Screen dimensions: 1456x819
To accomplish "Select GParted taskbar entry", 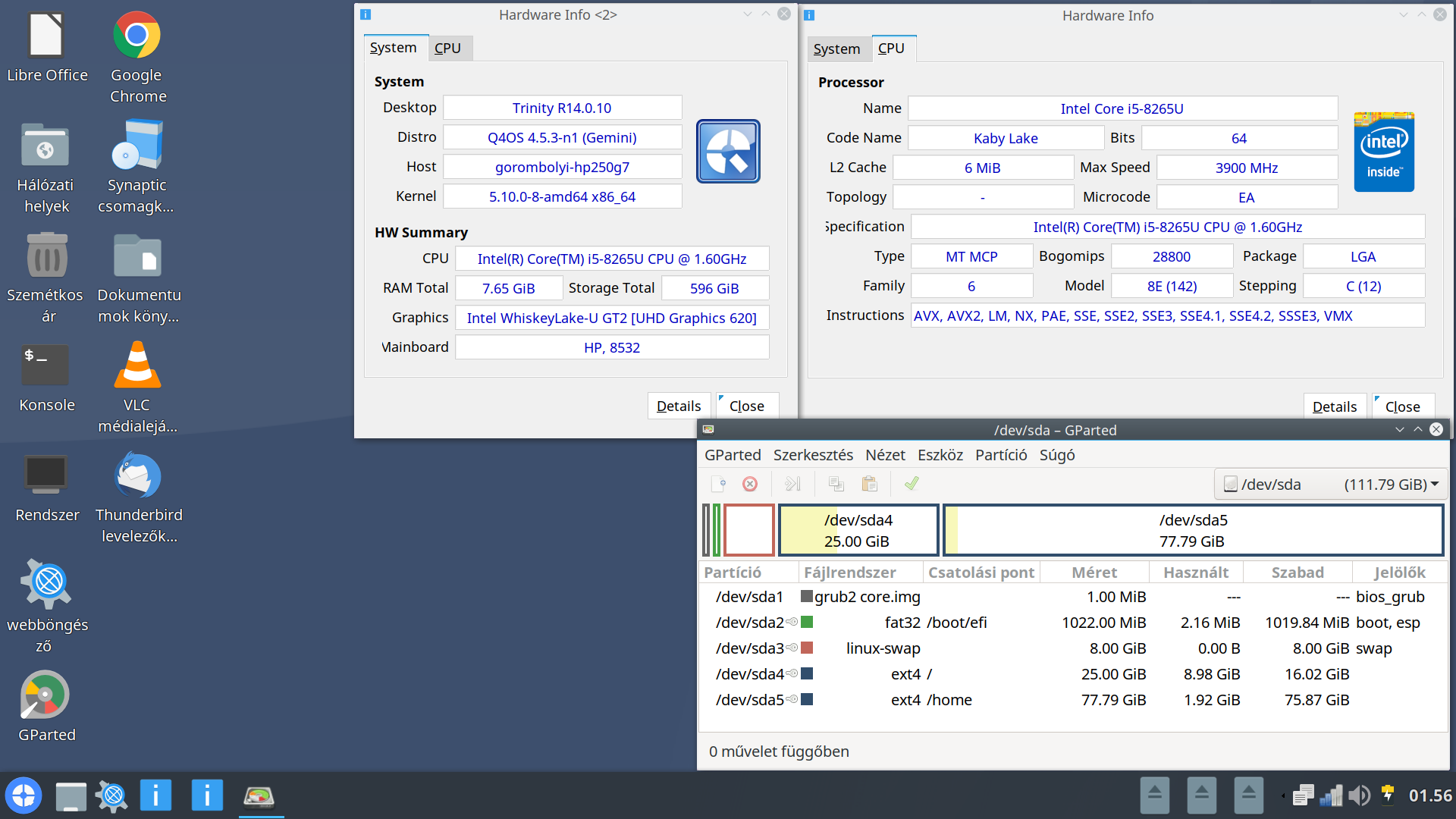I will tap(259, 796).
